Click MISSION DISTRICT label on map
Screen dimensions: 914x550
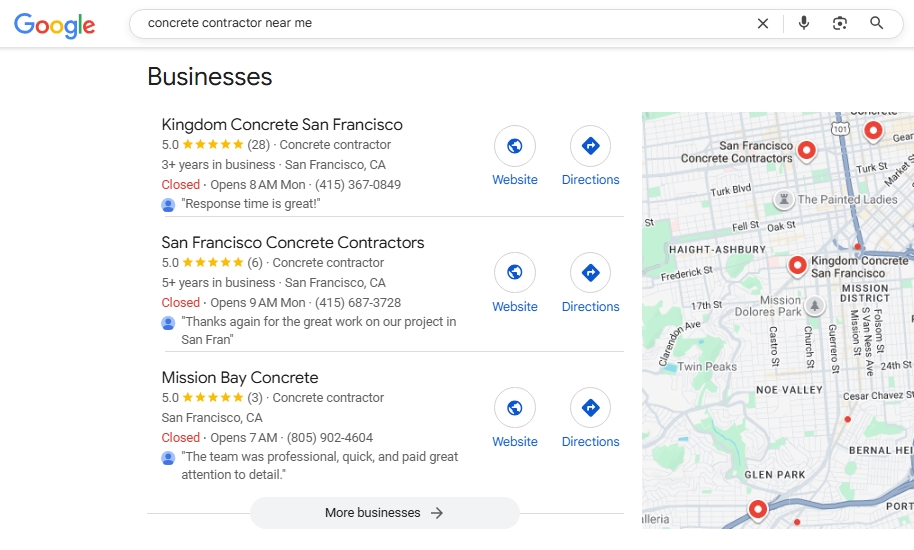coord(865,293)
